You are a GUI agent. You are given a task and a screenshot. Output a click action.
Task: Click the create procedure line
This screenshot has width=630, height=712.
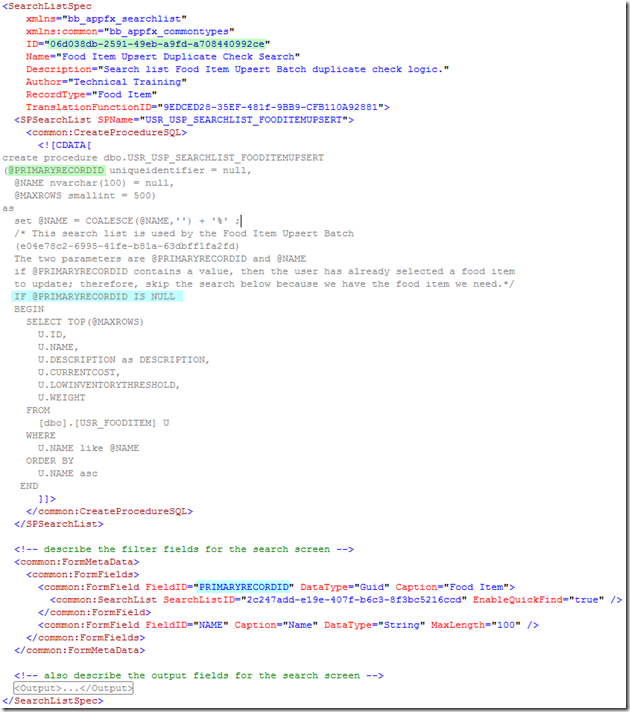tap(163, 158)
